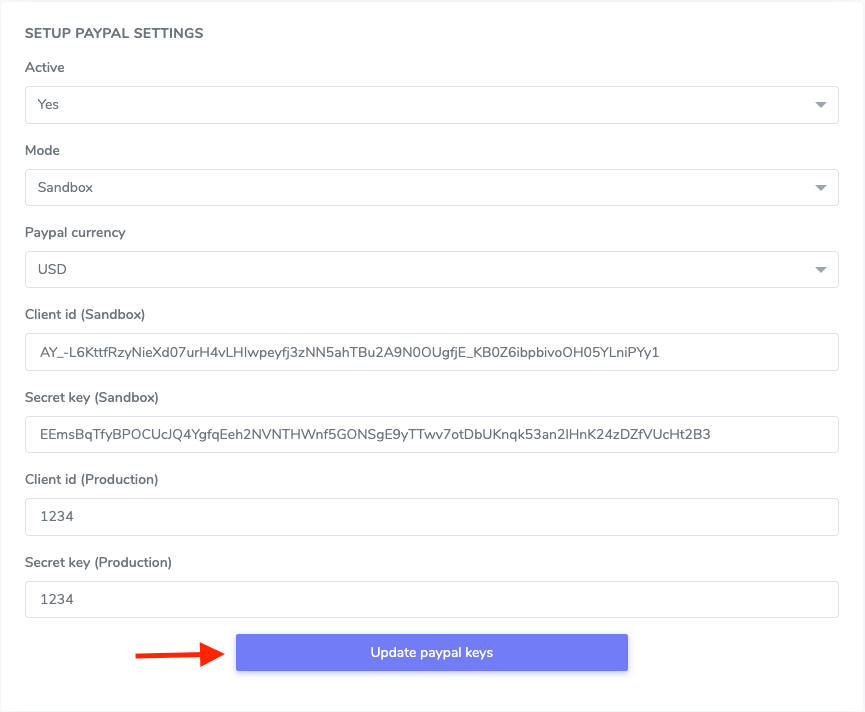Click the Update paypal keys button

click(431, 652)
